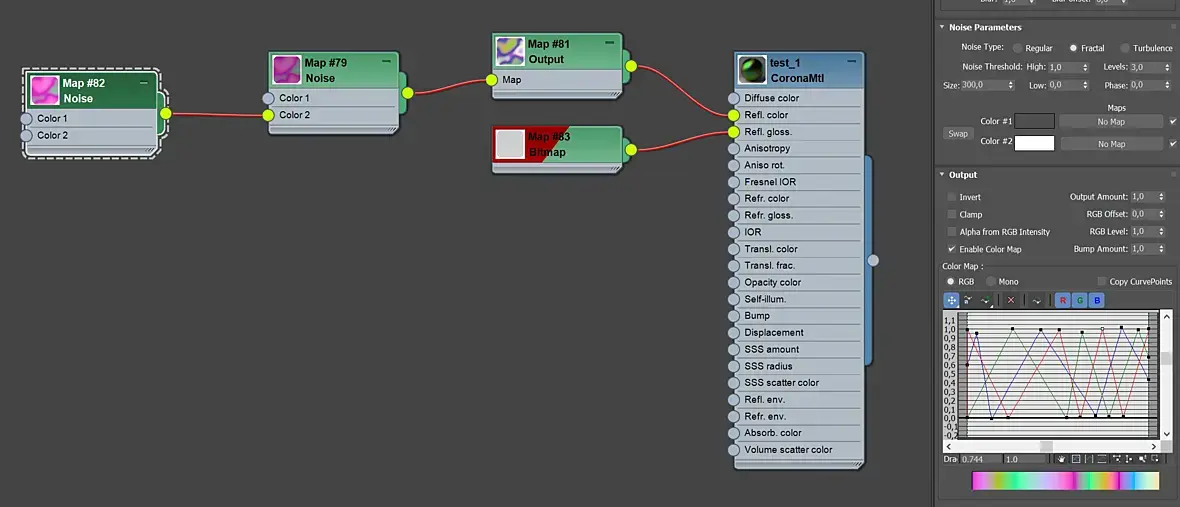Click No Map button for Color #1
This screenshot has width=1180, height=507.
(1111, 121)
